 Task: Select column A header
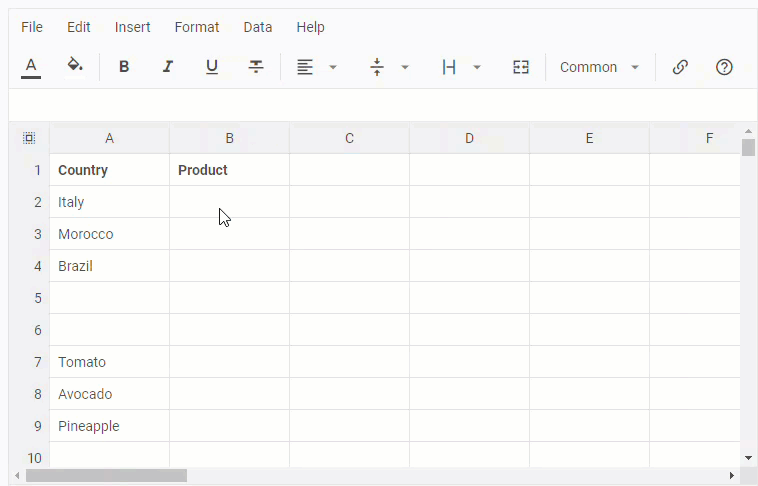[x=110, y=138]
